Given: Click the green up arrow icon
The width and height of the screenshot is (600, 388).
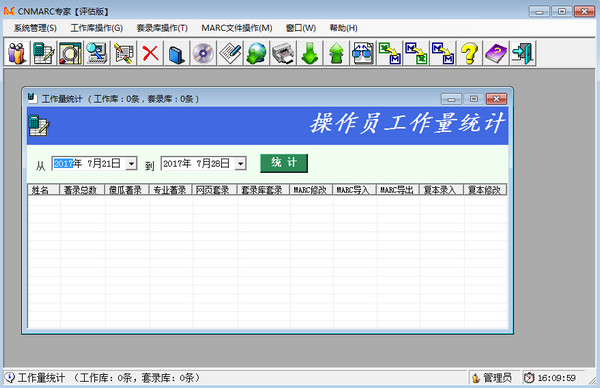Looking at the screenshot, I should (x=336, y=53).
